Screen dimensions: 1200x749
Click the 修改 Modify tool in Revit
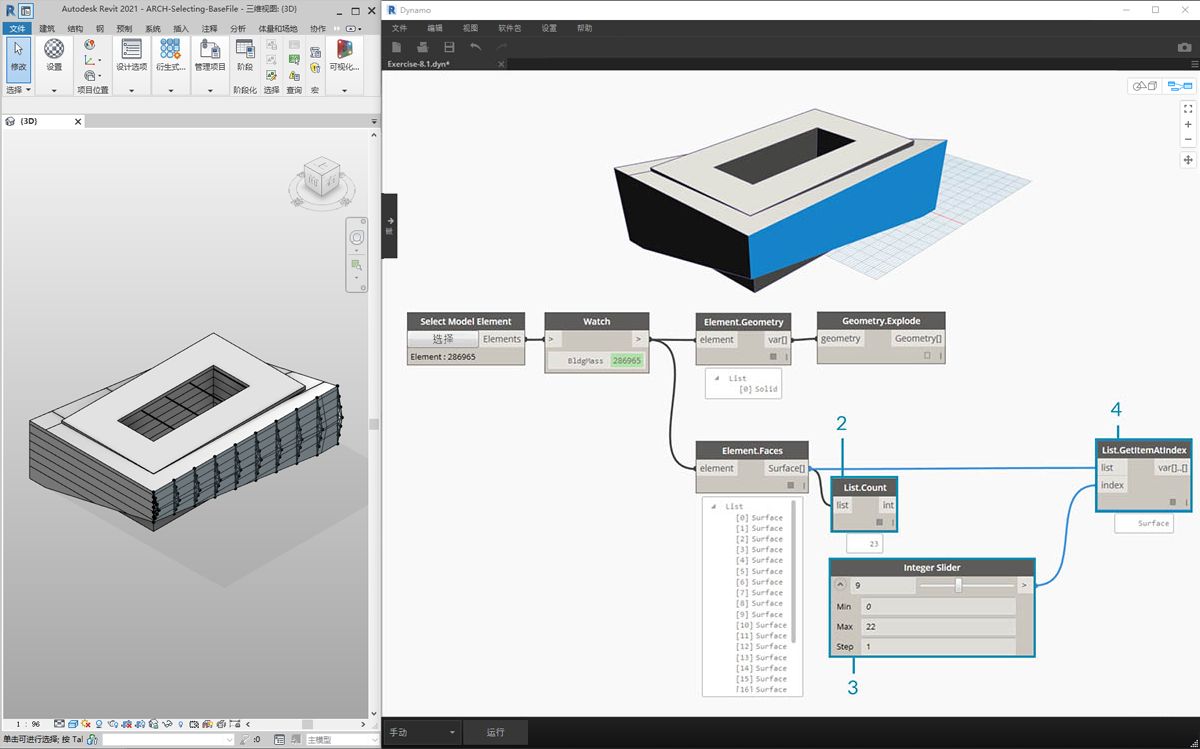click(18, 58)
